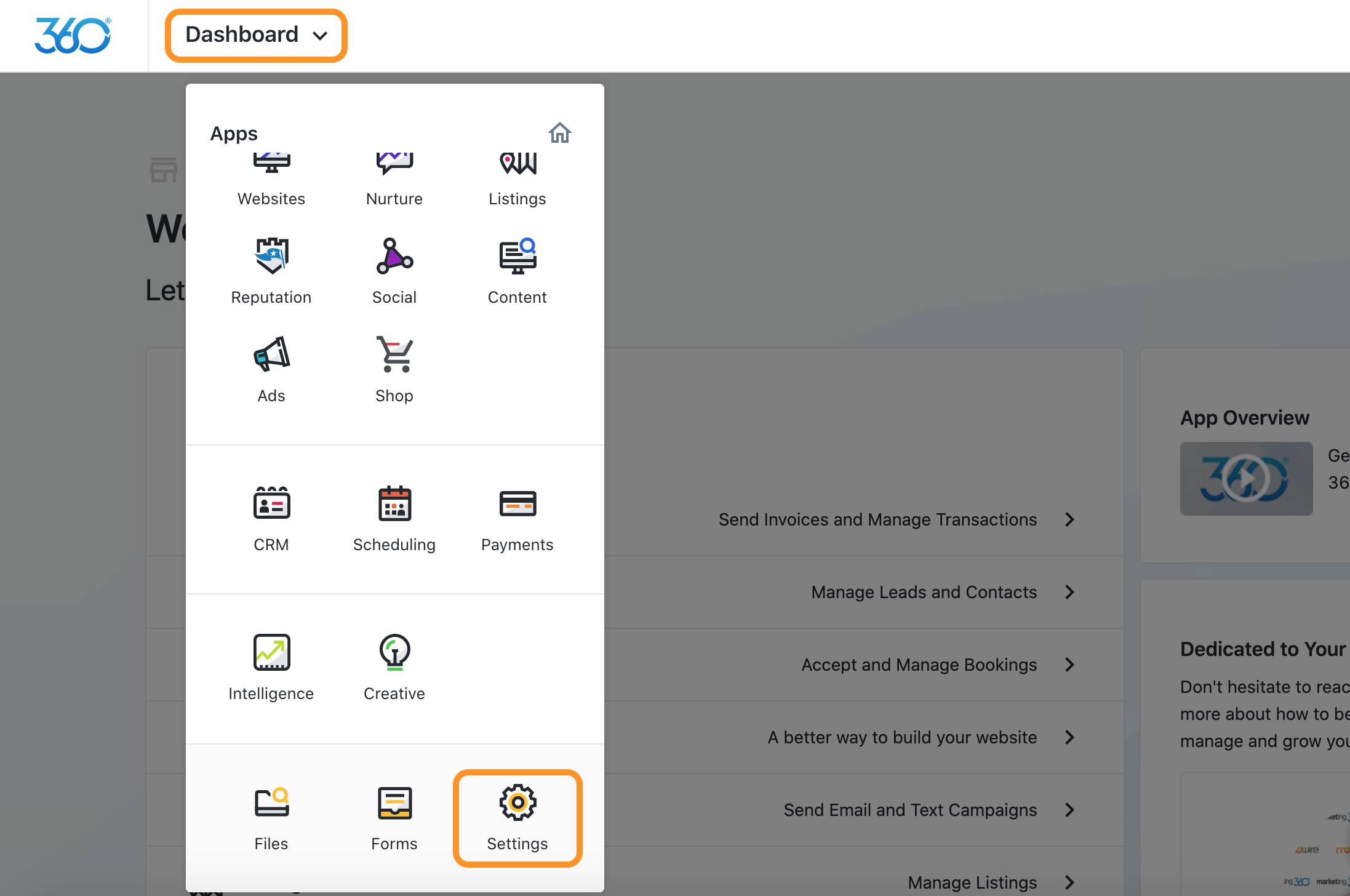Open the Payments card icon
This screenshot has width=1350, height=896.
tap(517, 503)
